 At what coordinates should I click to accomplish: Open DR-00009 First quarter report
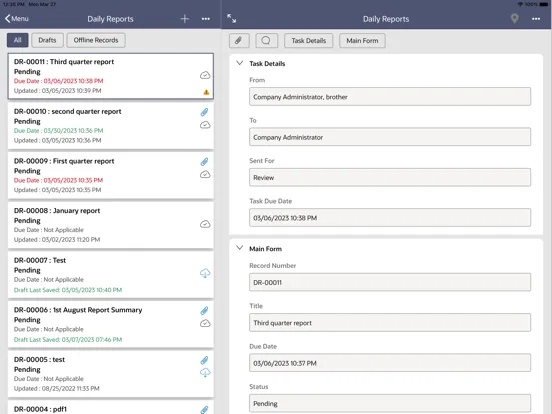111,175
